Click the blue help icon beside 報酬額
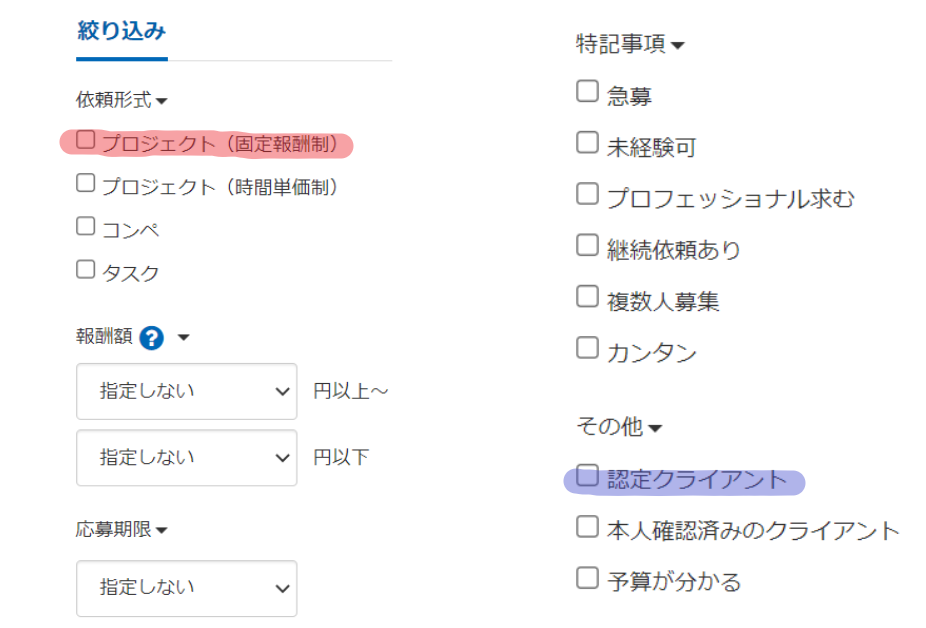The width and height of the screenshot is (926, 628). click(x=151, y=338)
